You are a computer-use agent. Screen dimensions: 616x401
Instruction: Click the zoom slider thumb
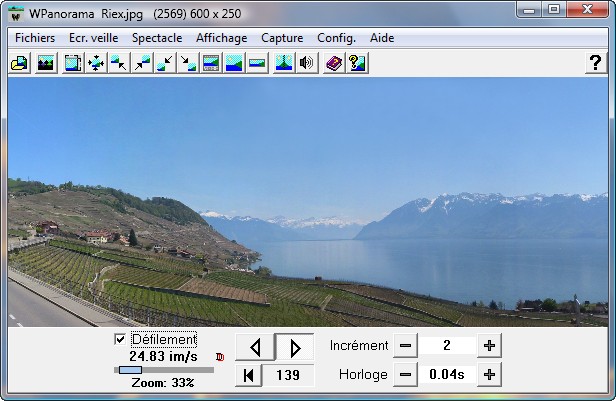(x=130, y=370)
